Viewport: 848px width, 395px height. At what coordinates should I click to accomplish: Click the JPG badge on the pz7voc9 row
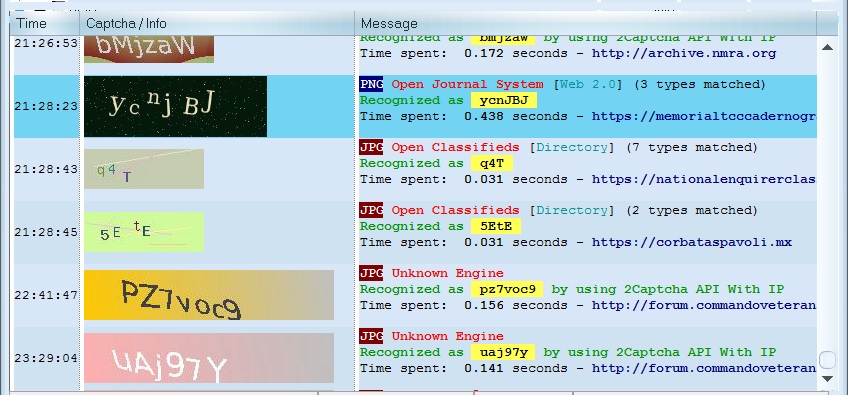coord(371,273)
